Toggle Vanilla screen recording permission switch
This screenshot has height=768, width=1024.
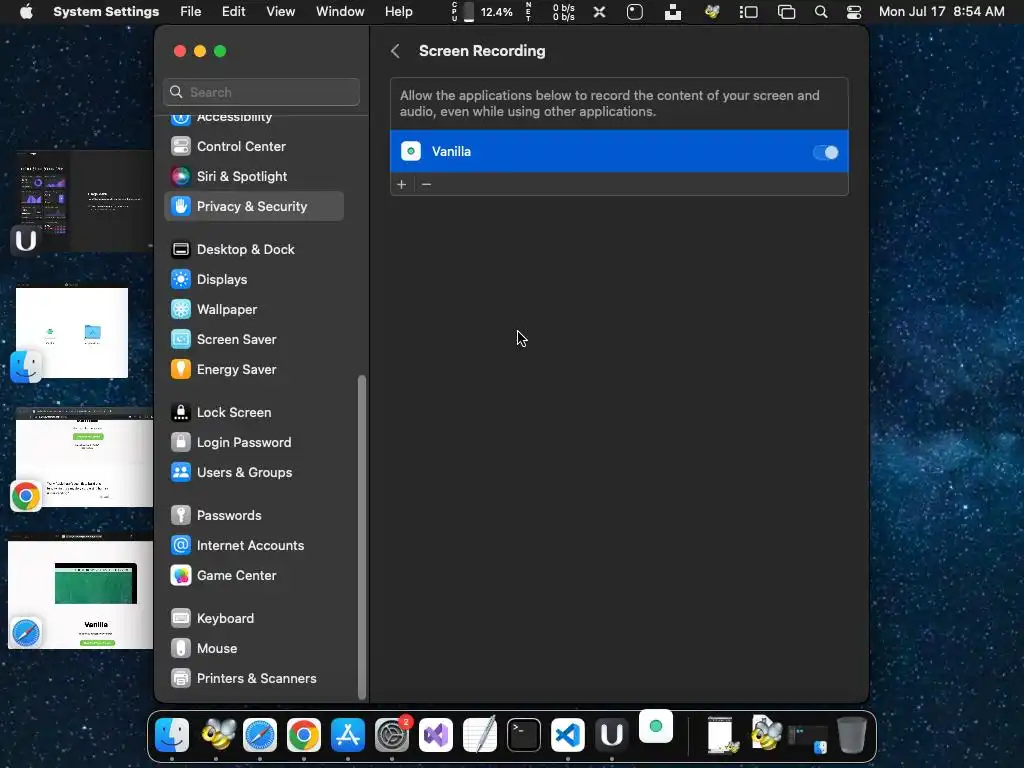(x=825, y=152)
